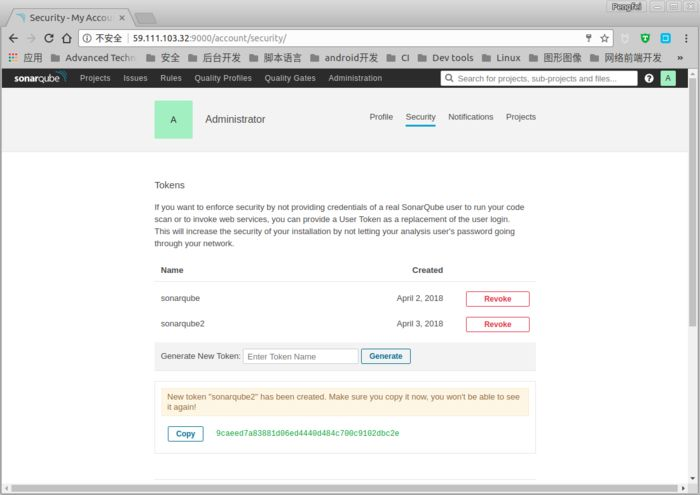Go to Projects in the top navbar
Screen dimensions: 700x495
(95, 78)
